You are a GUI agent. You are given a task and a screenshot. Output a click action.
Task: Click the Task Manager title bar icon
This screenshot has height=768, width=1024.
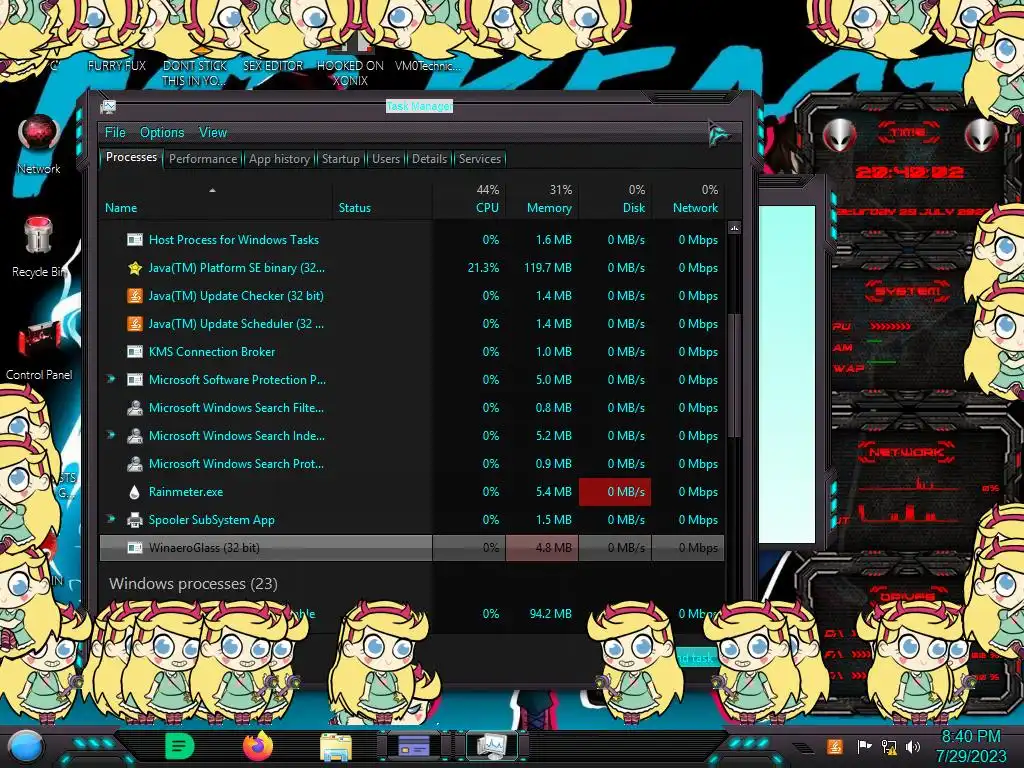tap(108, 107)
